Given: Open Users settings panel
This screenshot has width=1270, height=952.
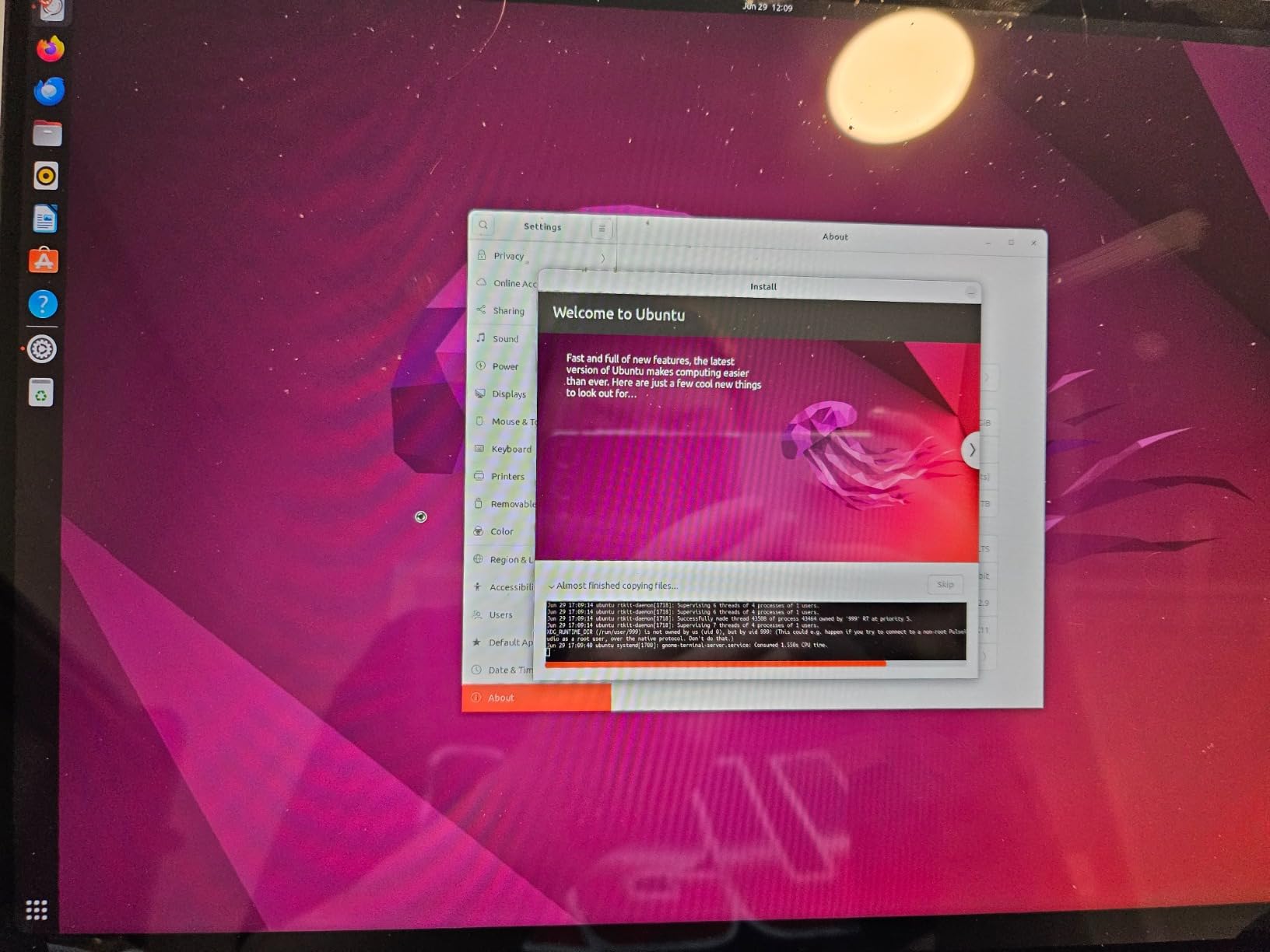Looking at the screenshot, I should click(x=500, y=614).
